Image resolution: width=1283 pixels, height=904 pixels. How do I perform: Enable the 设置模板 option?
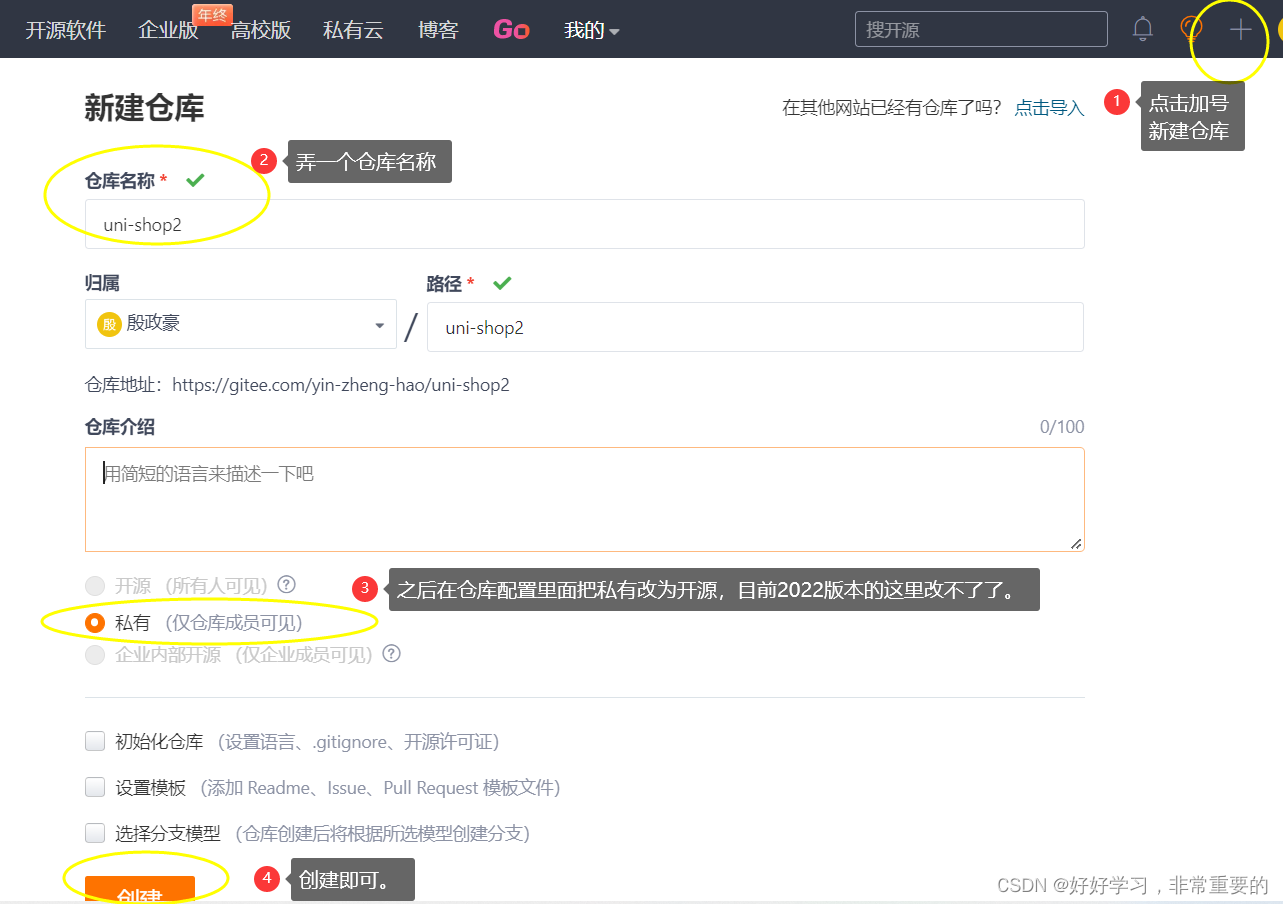[95, 787]
